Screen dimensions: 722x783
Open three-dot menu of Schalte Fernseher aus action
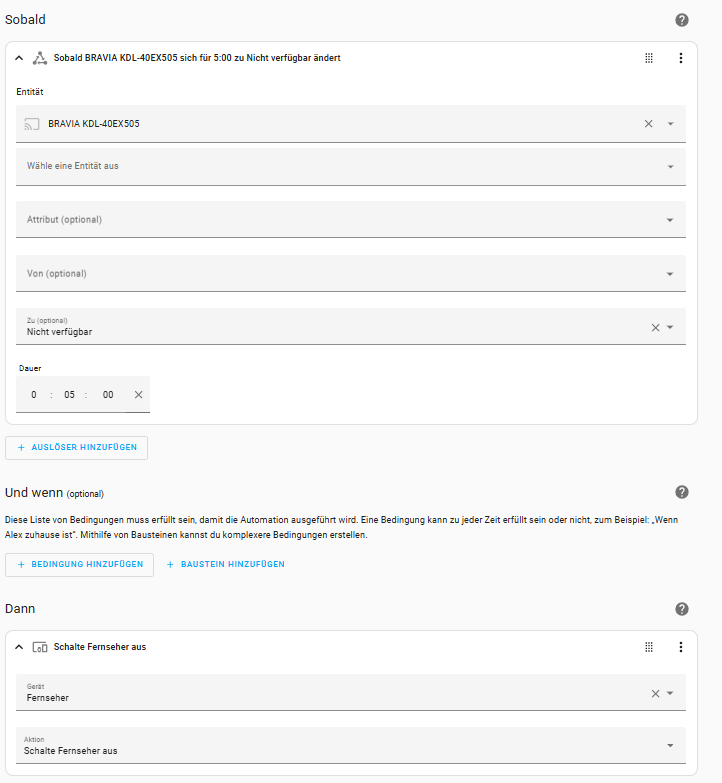click(681, 647)
